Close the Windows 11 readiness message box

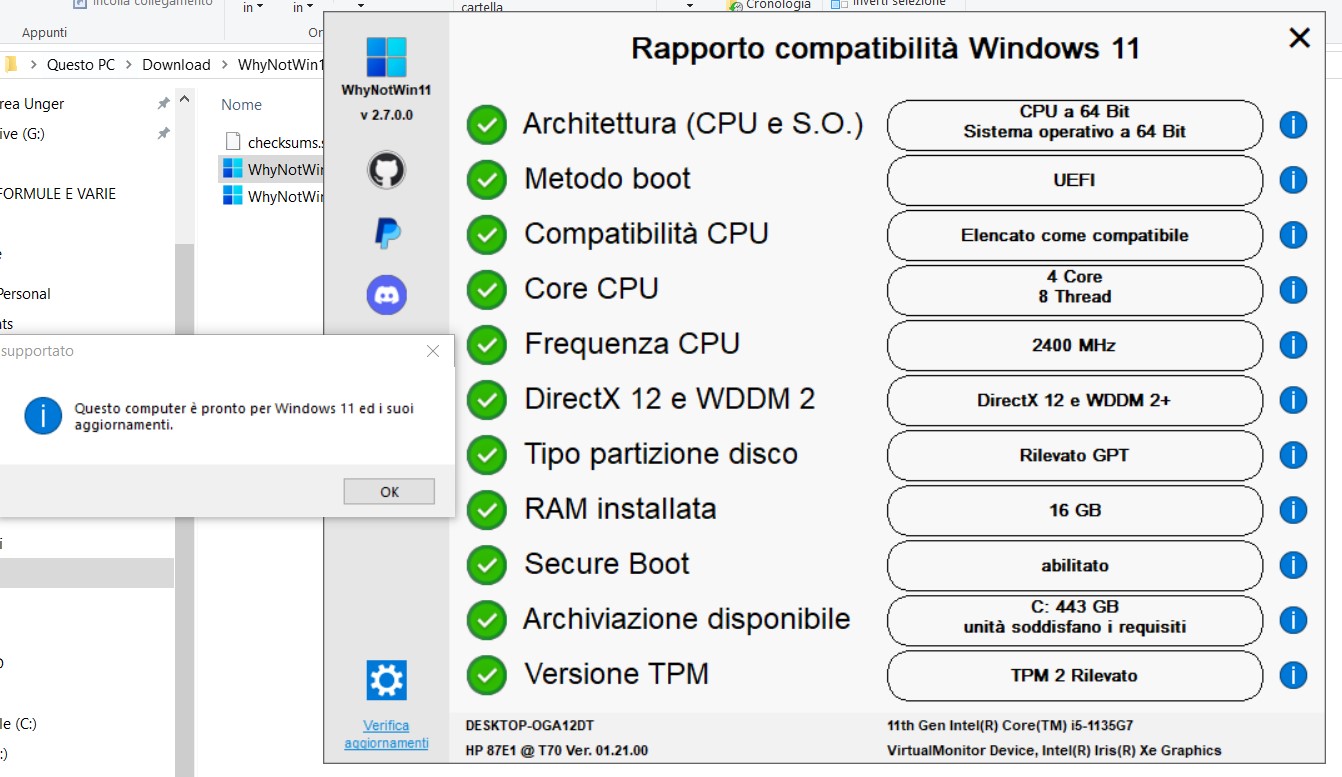pos(433,351)
